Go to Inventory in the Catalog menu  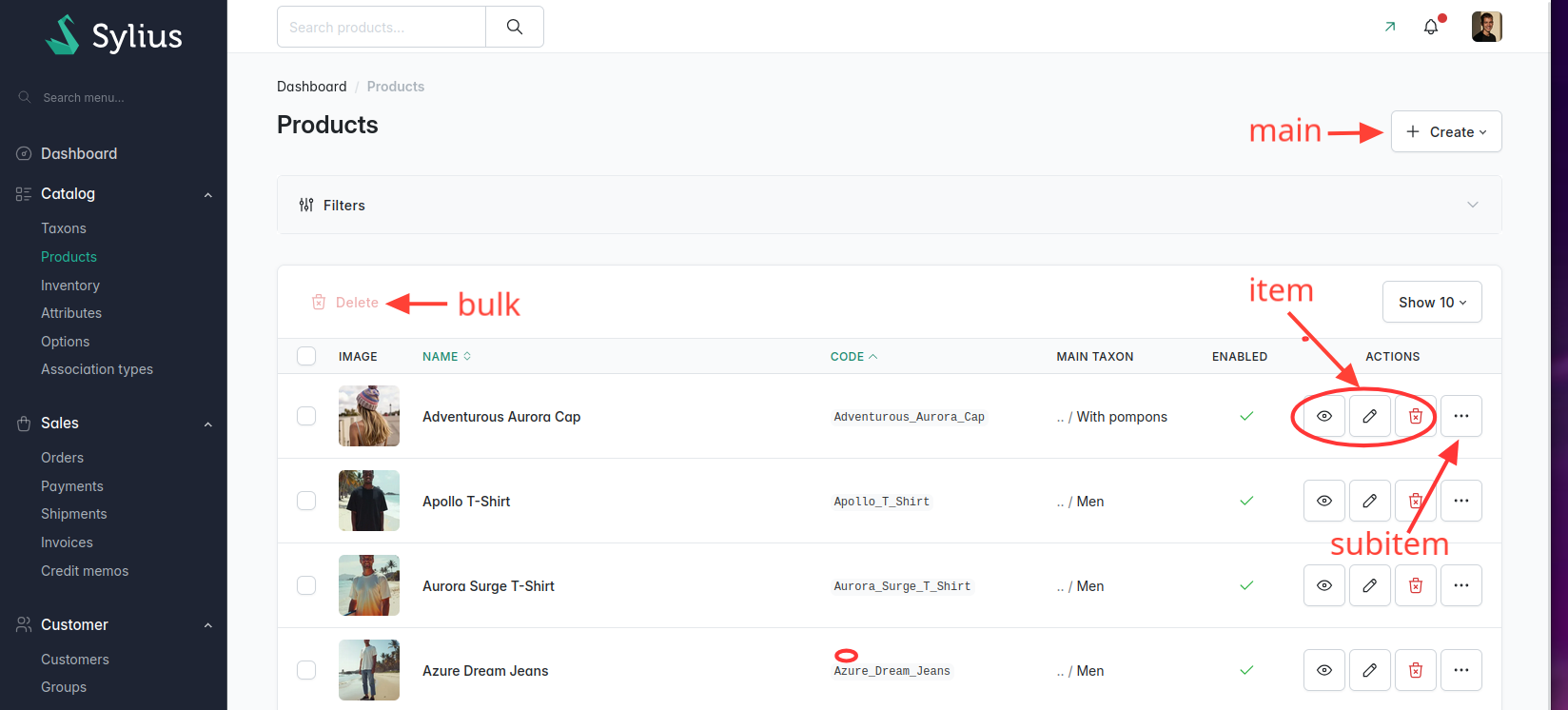[x=69, y=285]
